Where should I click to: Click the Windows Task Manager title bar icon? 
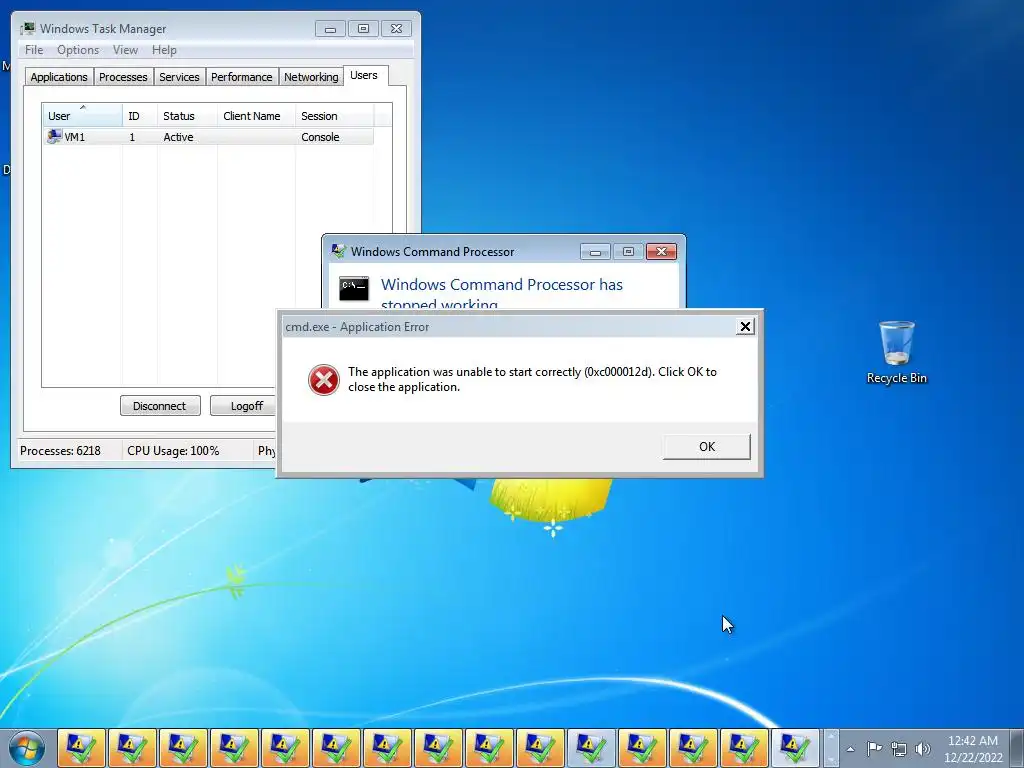coord(28,28)
